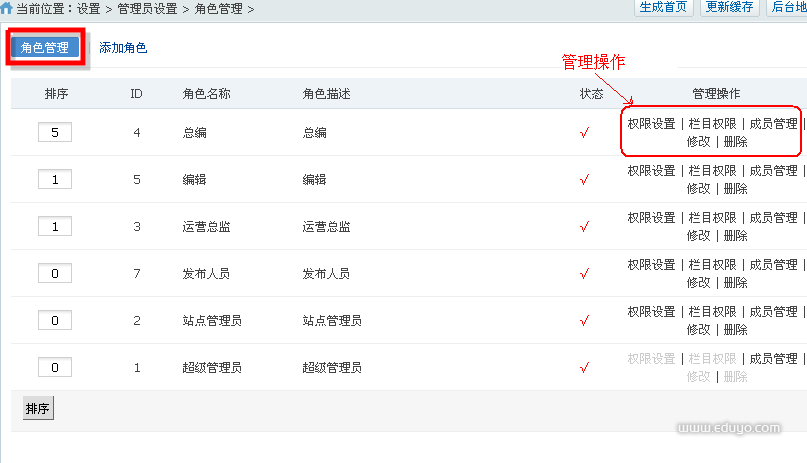Toggle status checkmark for 超级管理员 role

tap(585, 368)
